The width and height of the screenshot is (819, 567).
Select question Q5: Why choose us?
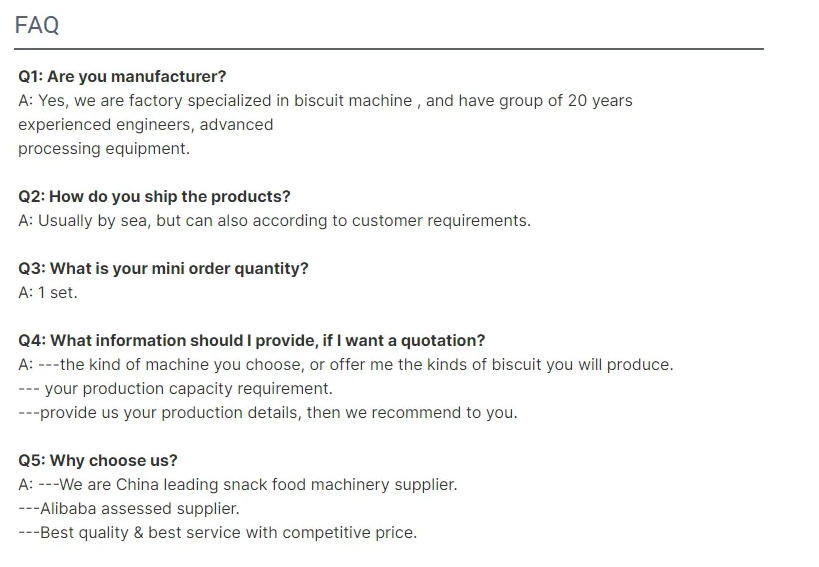click(98, 460)
